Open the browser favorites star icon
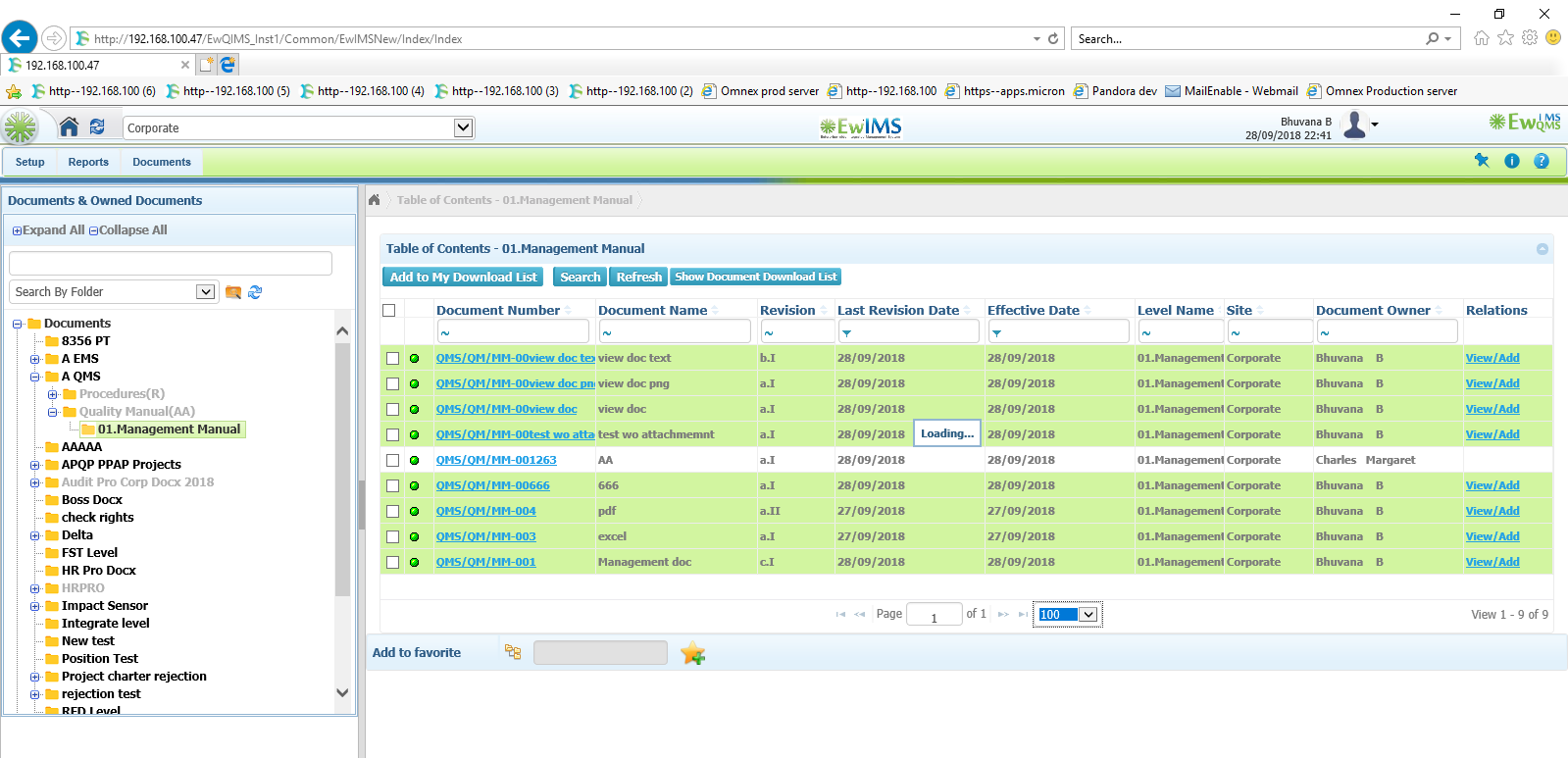The image size is (1568, 758). [x=1505, y=37]
